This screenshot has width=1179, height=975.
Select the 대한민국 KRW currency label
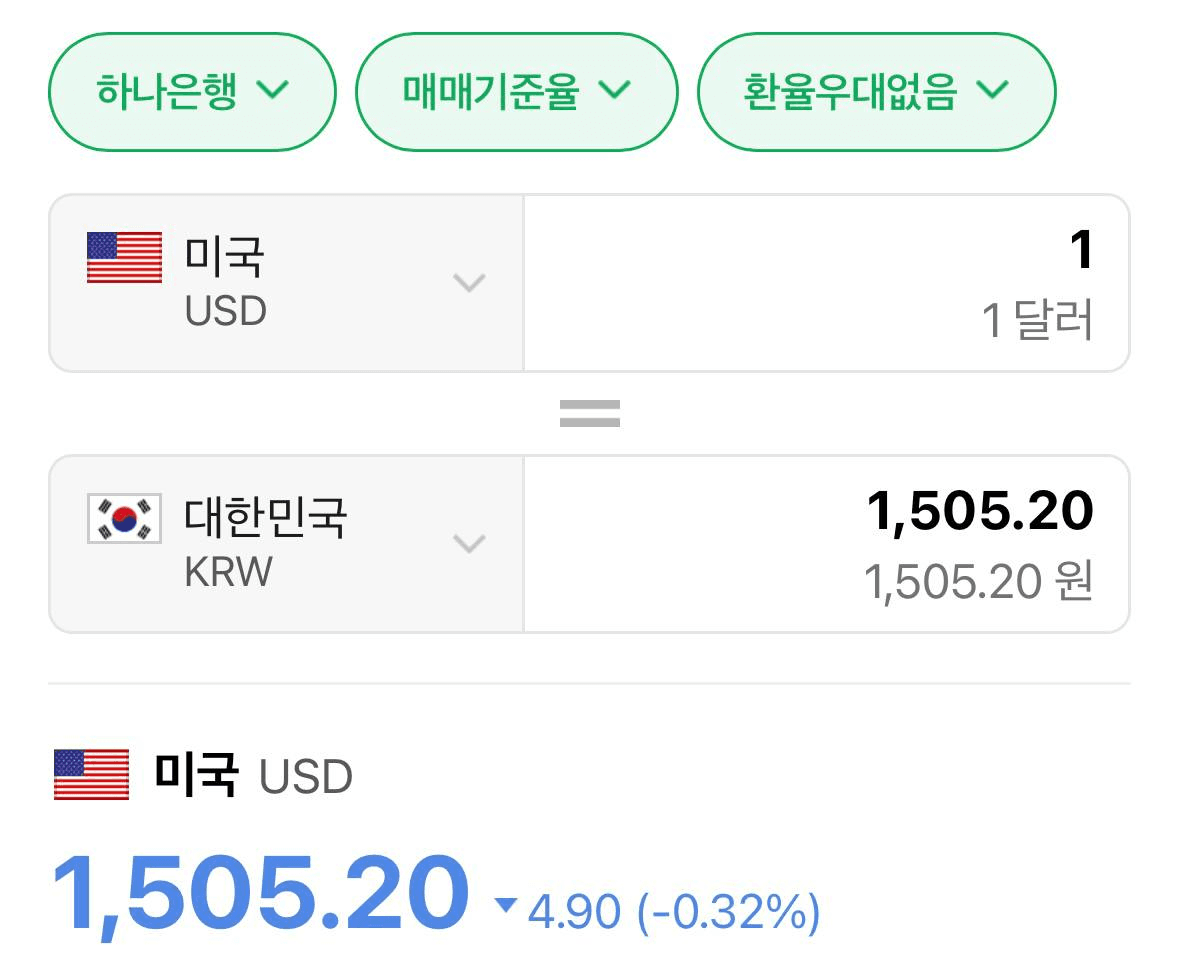coord(265,543)
